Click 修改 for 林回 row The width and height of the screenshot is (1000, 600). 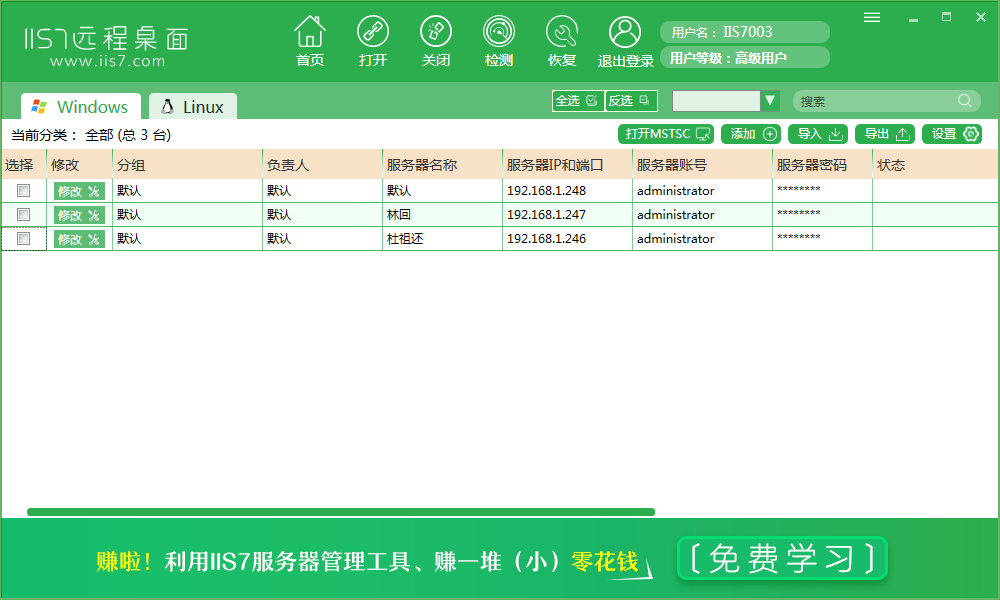[79, 216]
